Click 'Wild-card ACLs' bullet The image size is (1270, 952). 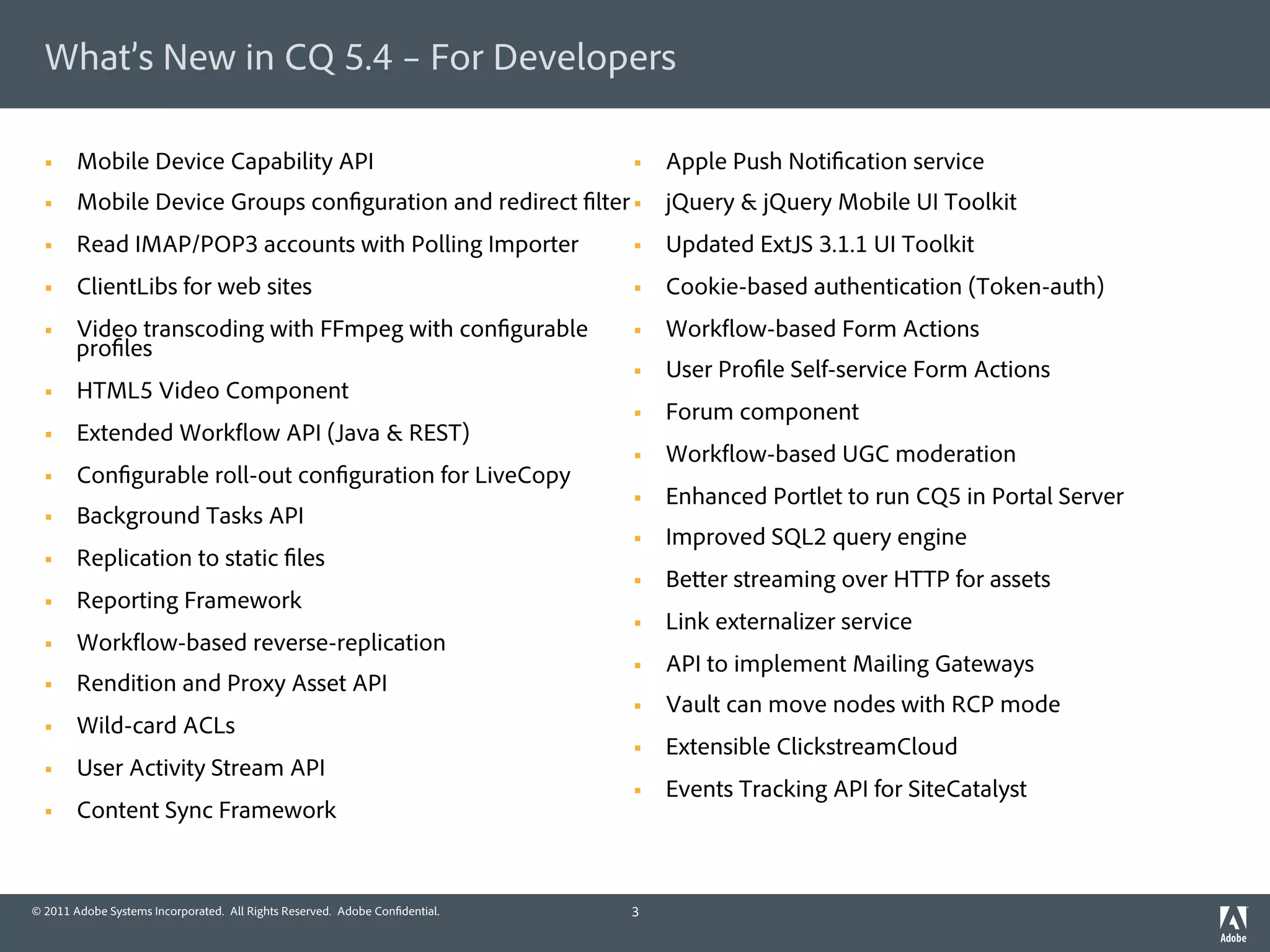click(x=156, y=726)
